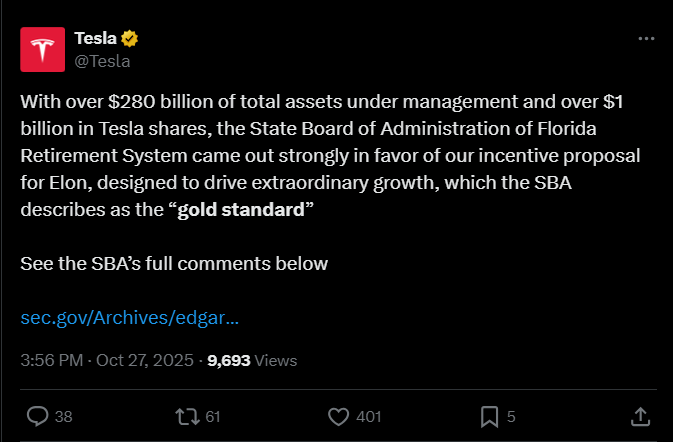The width and height of the screenshot is (673, 442).
Task: Click the Tesla logo profile avatar
Action: [x=42, y=49]
